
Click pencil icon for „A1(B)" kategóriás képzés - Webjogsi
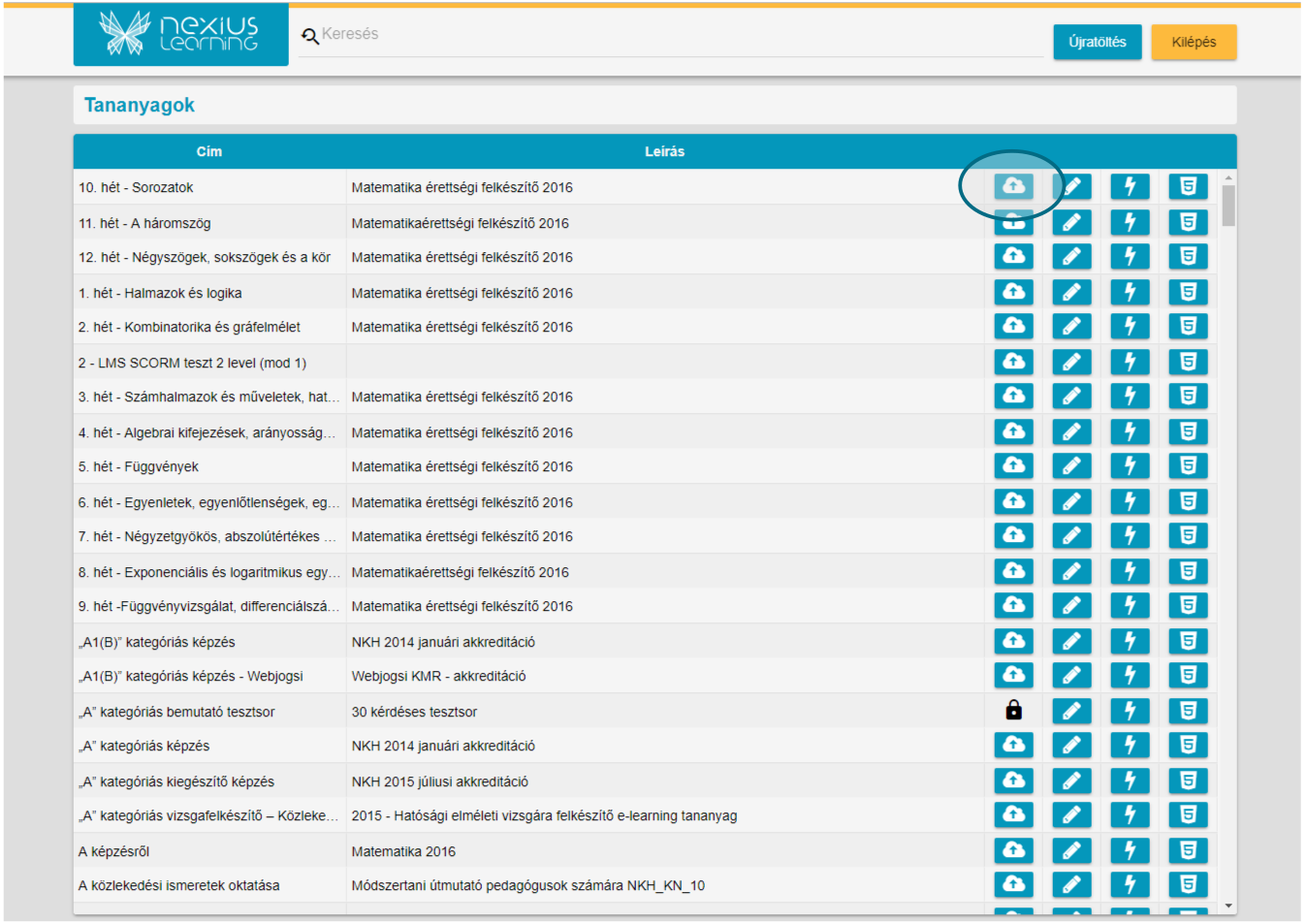tap(1071, 676)
